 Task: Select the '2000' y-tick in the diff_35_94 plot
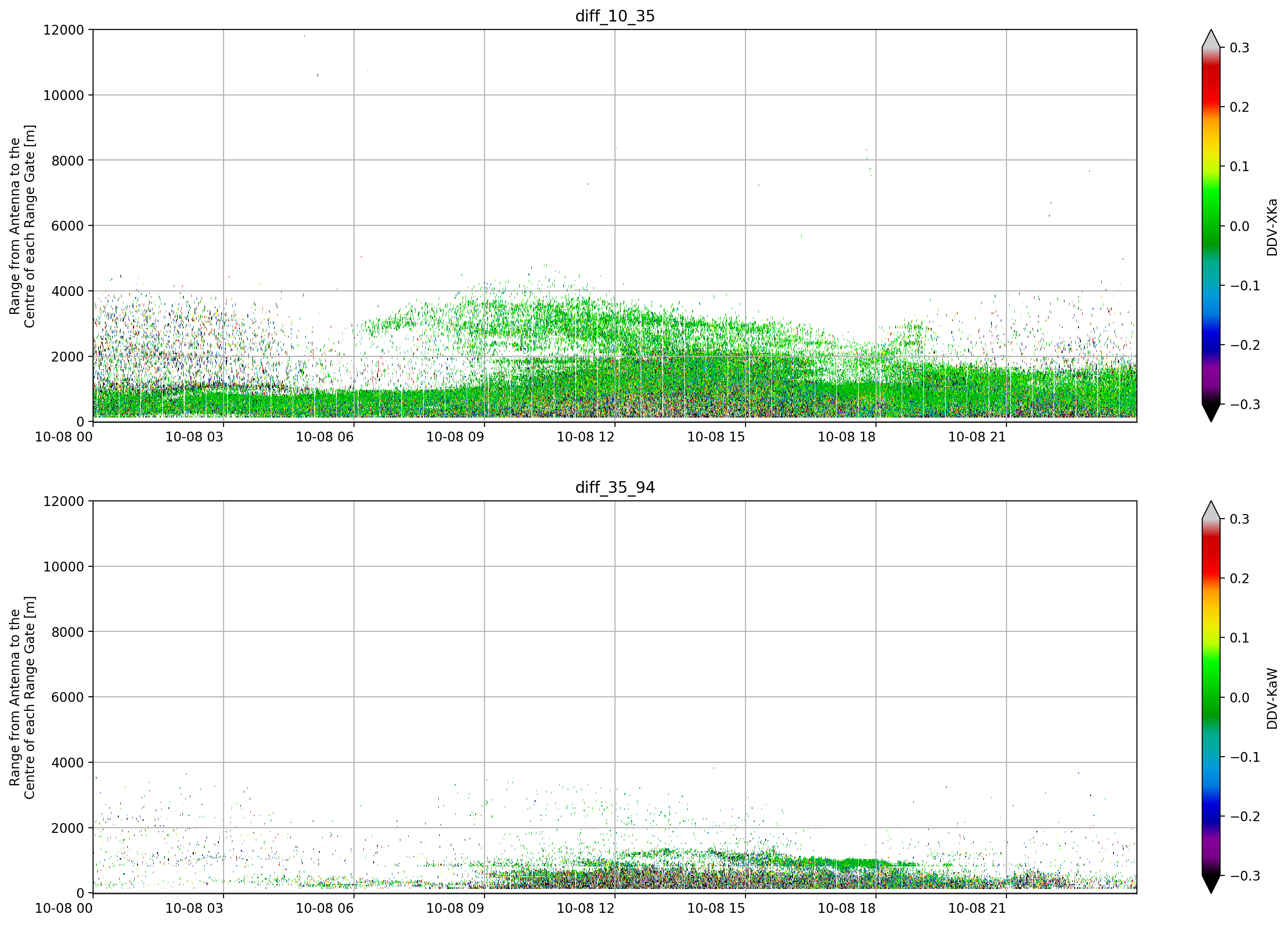coord(67,828)
